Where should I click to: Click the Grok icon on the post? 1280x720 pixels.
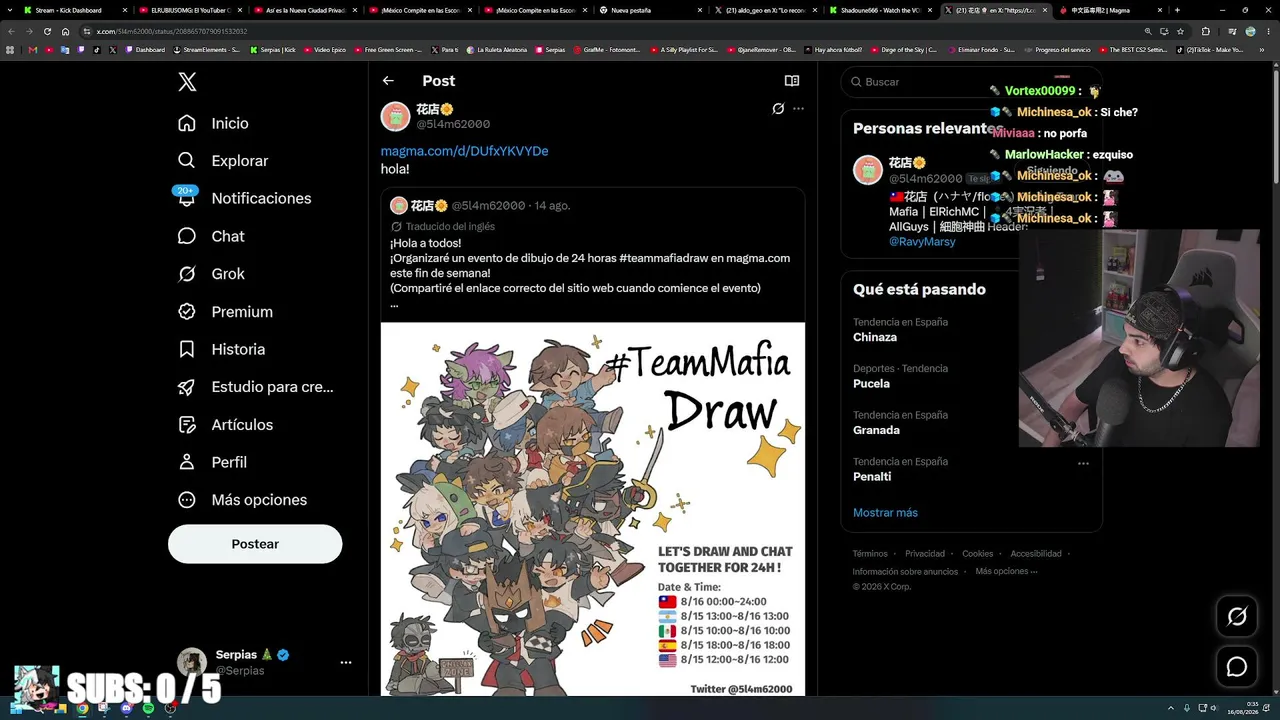(x=778, y=109)
